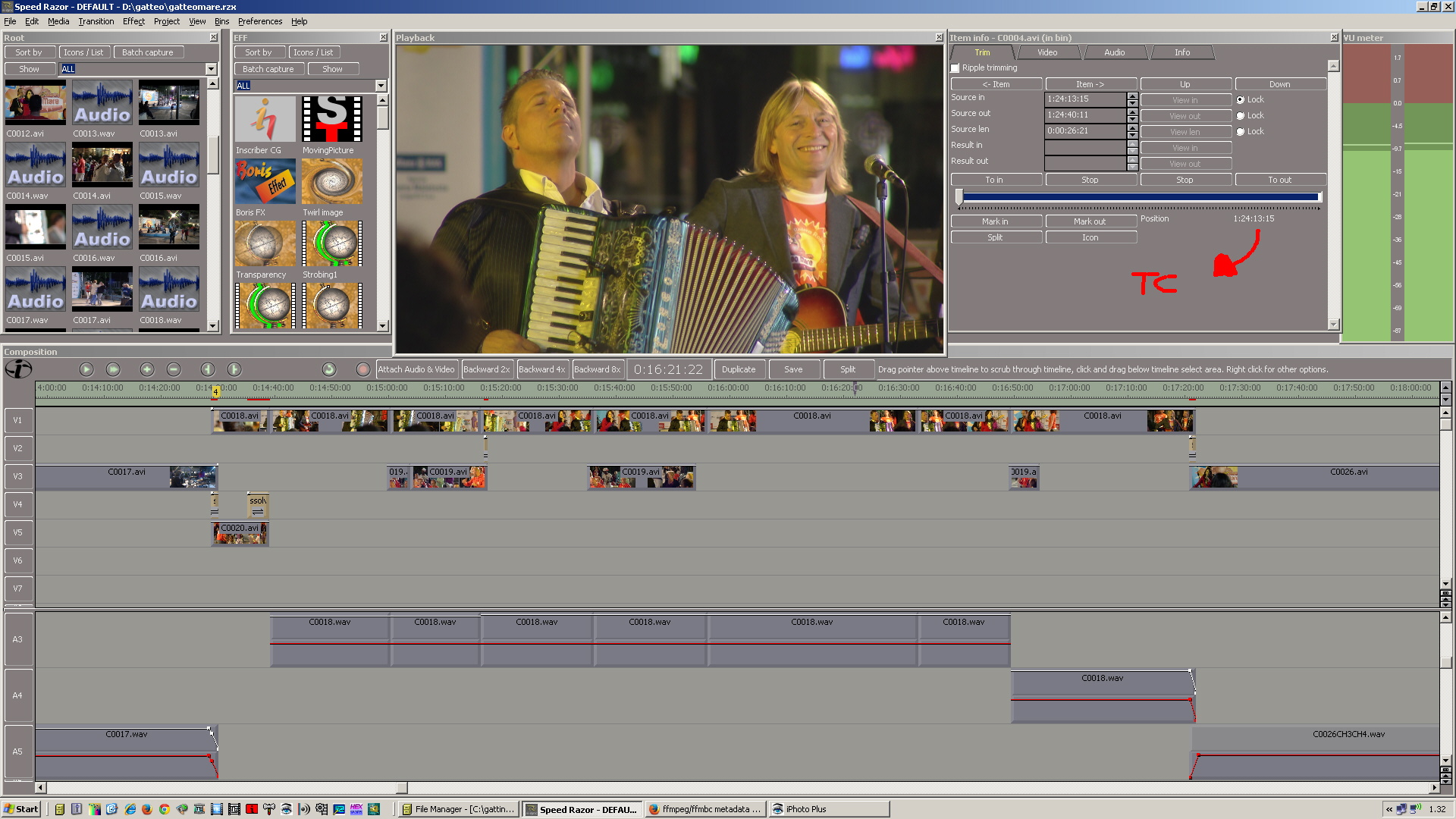Screen dimensions: 1456x819
Task: Open the Transition menu
Action: tap(96, 21)
